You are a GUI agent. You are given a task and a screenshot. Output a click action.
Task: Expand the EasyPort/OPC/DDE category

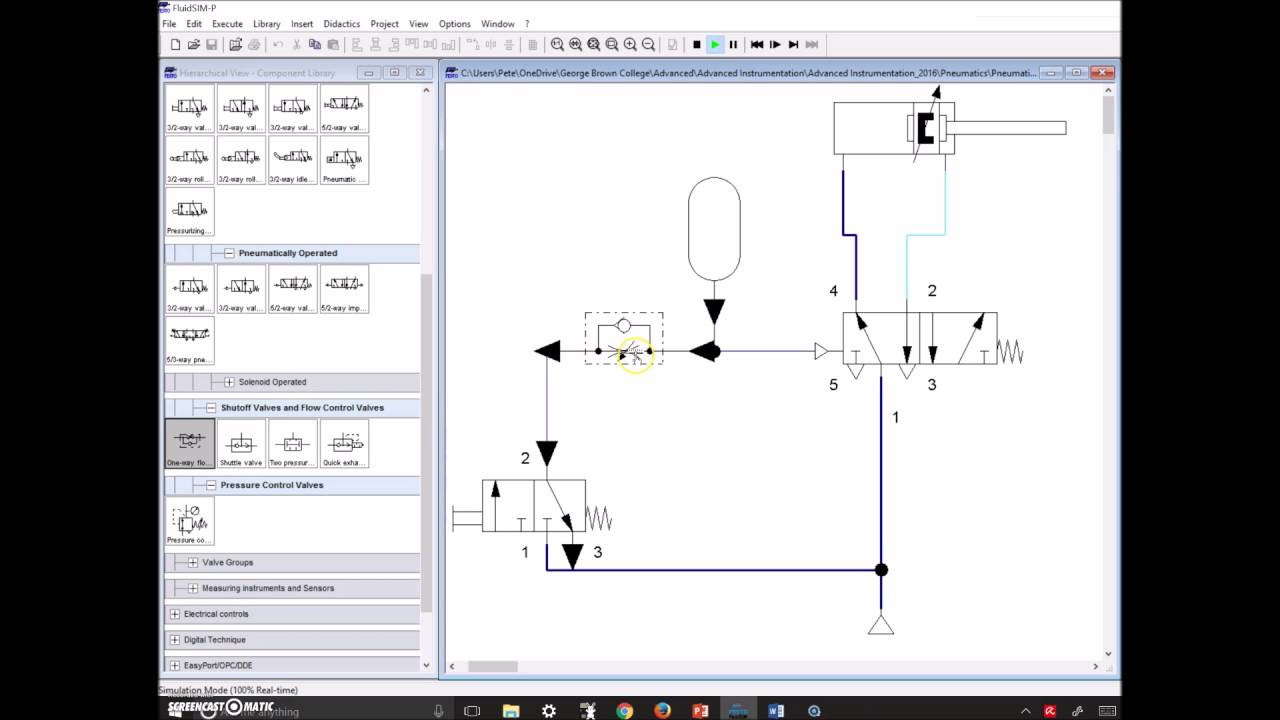(x=175, y=666)
